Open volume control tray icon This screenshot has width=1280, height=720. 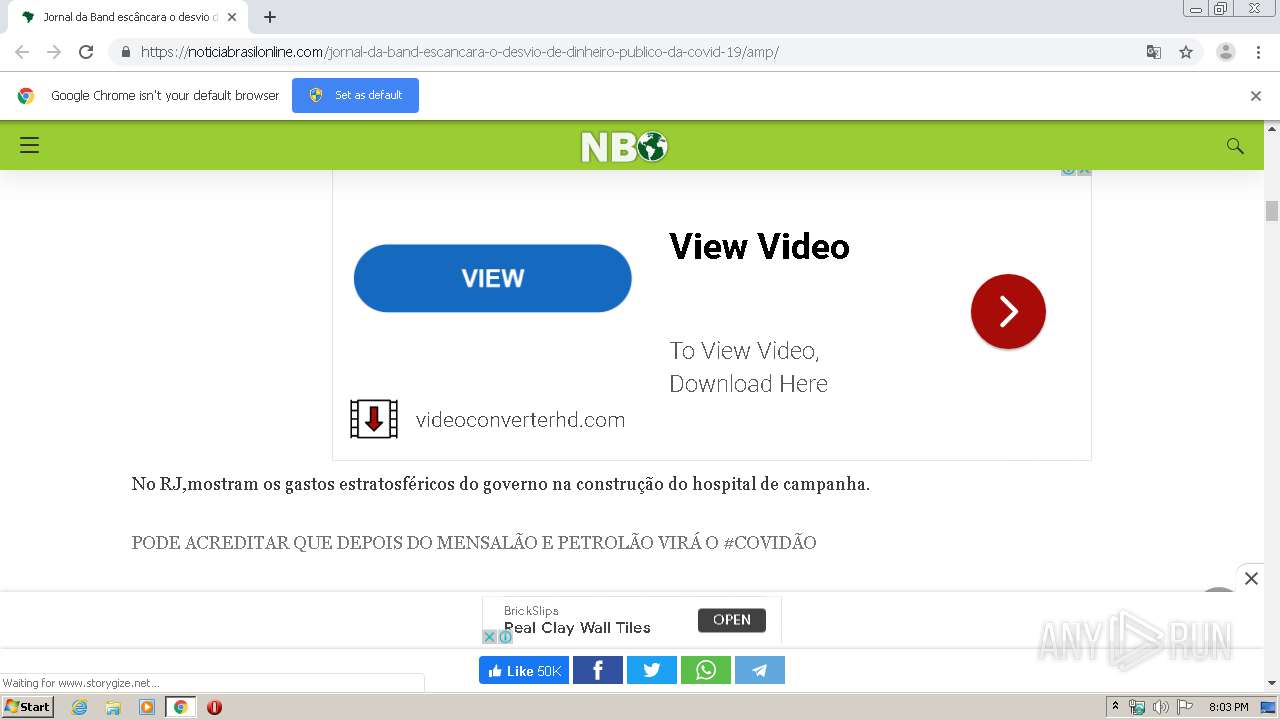point(1161,707)
